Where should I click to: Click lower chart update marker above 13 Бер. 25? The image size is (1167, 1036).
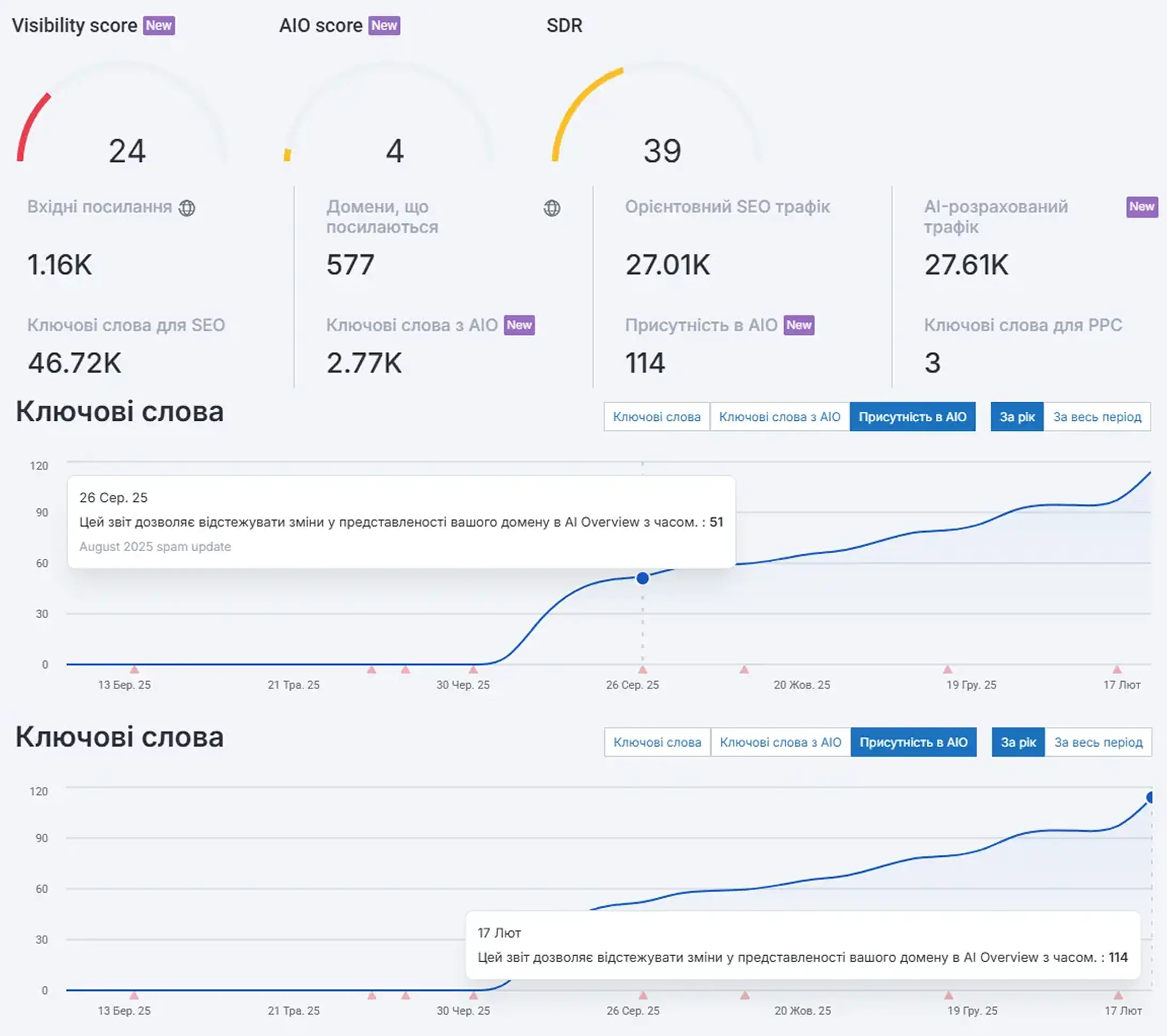click(x=133, y=995)
